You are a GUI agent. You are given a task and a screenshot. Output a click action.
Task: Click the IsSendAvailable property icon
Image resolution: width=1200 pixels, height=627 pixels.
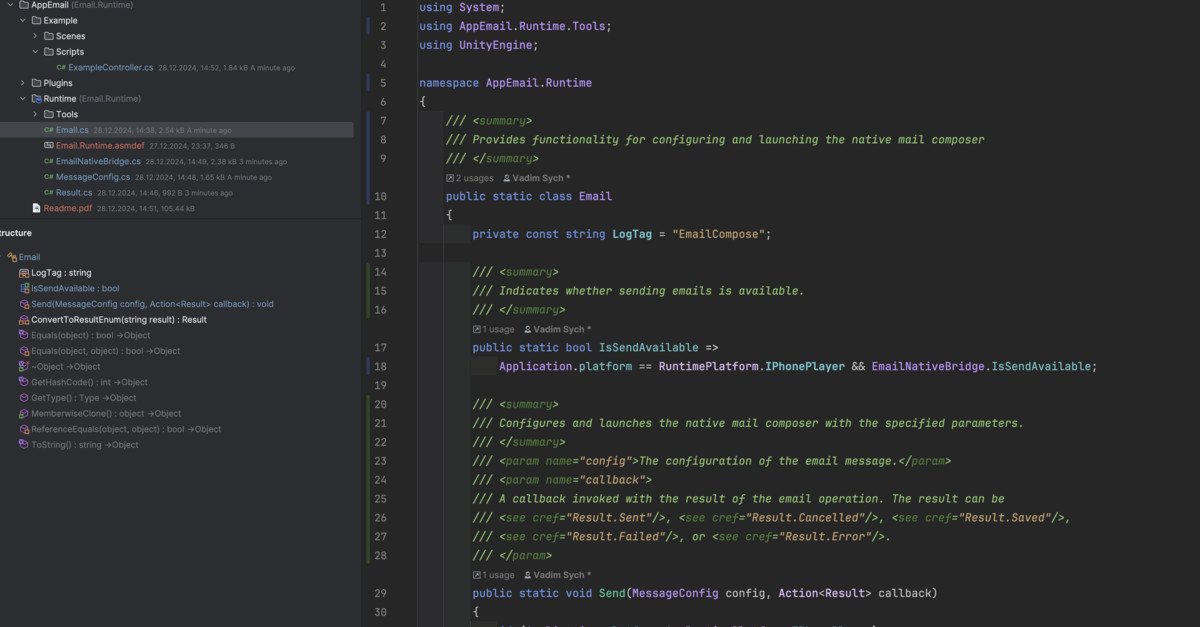pyautogui.click(x=24, y=288)
